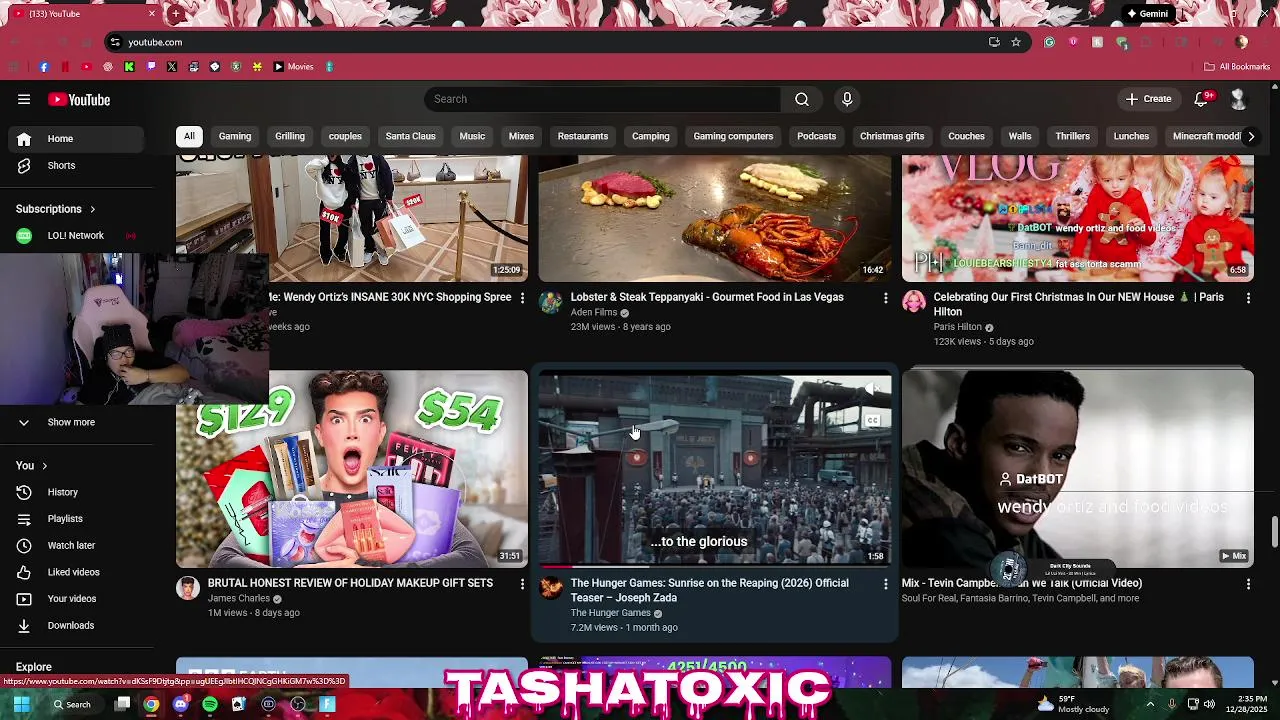Bookmark this page with the star icon
Viewport: 1280px width, 720px height.
click(x=1016, y=42)
